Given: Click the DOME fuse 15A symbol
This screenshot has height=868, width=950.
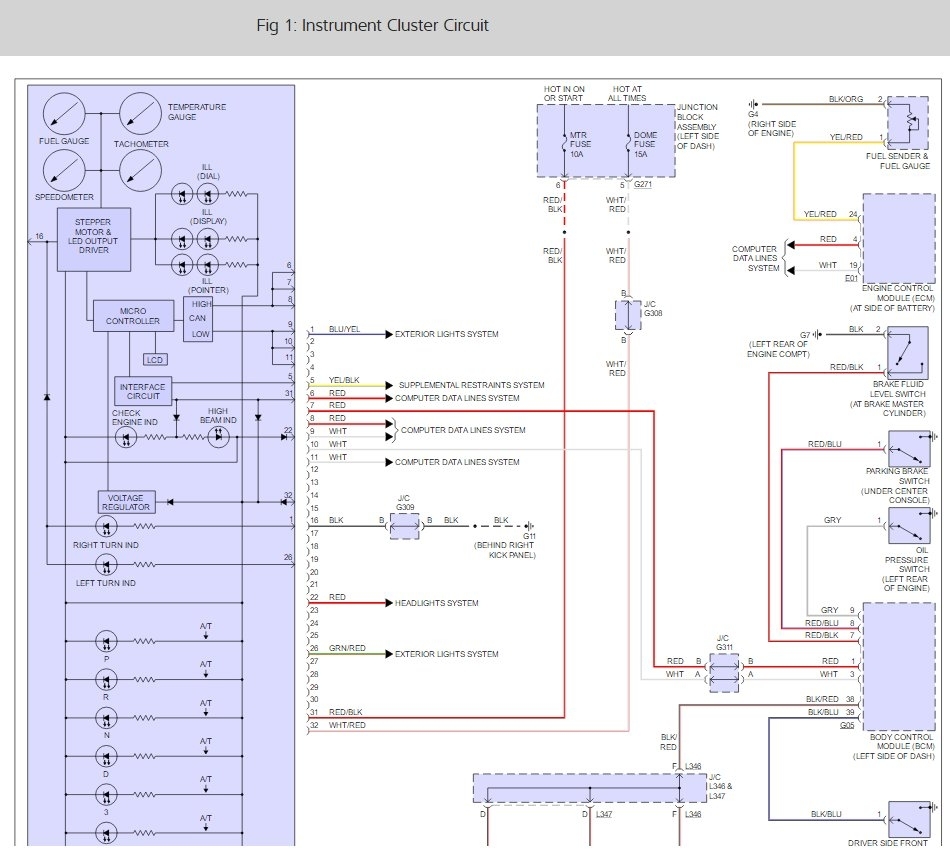Looking at the screenshot, I should click(x=628, y=143).
